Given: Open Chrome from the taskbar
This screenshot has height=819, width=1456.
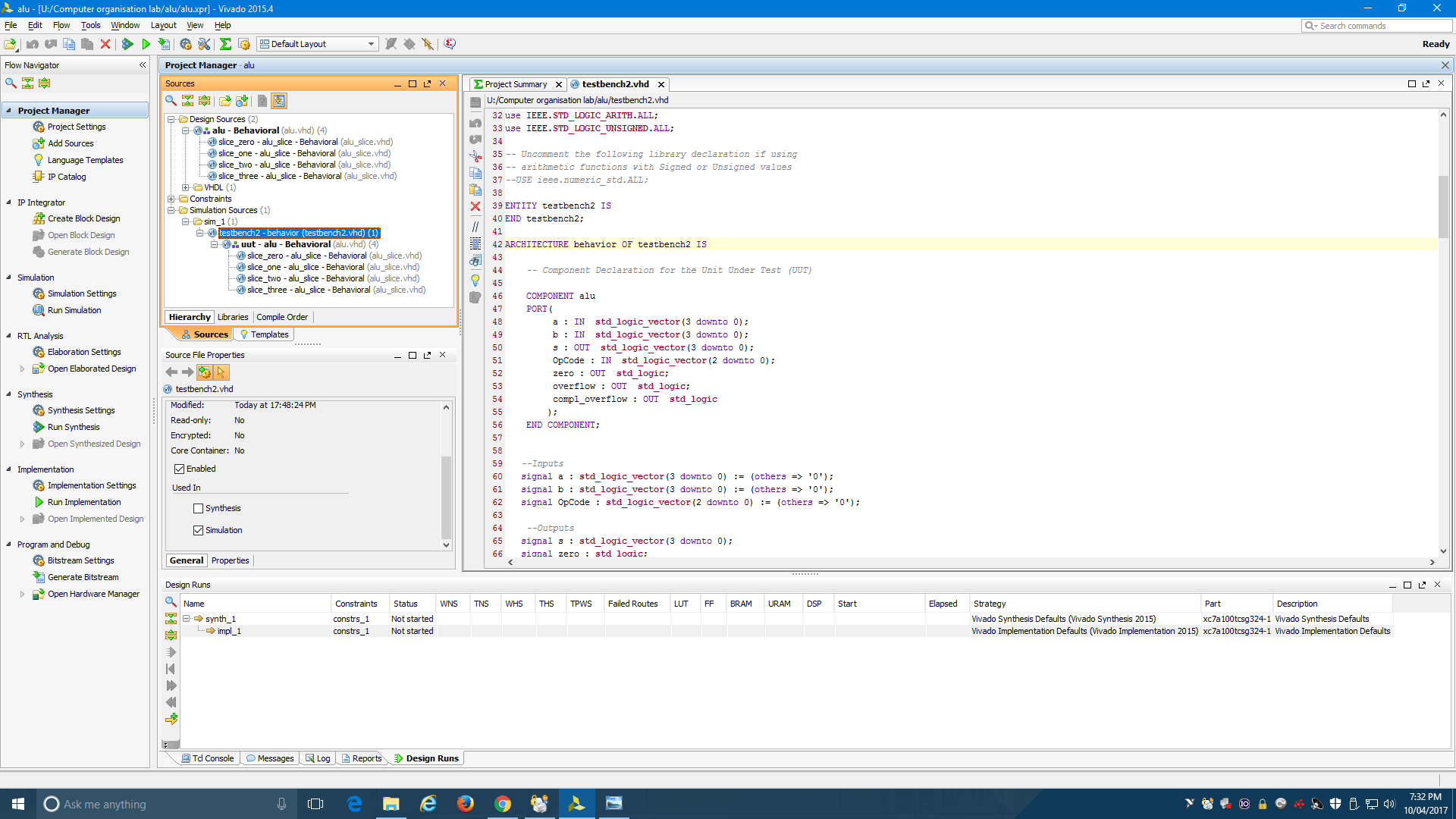Looking at the screenshot, I should [502, 804].
